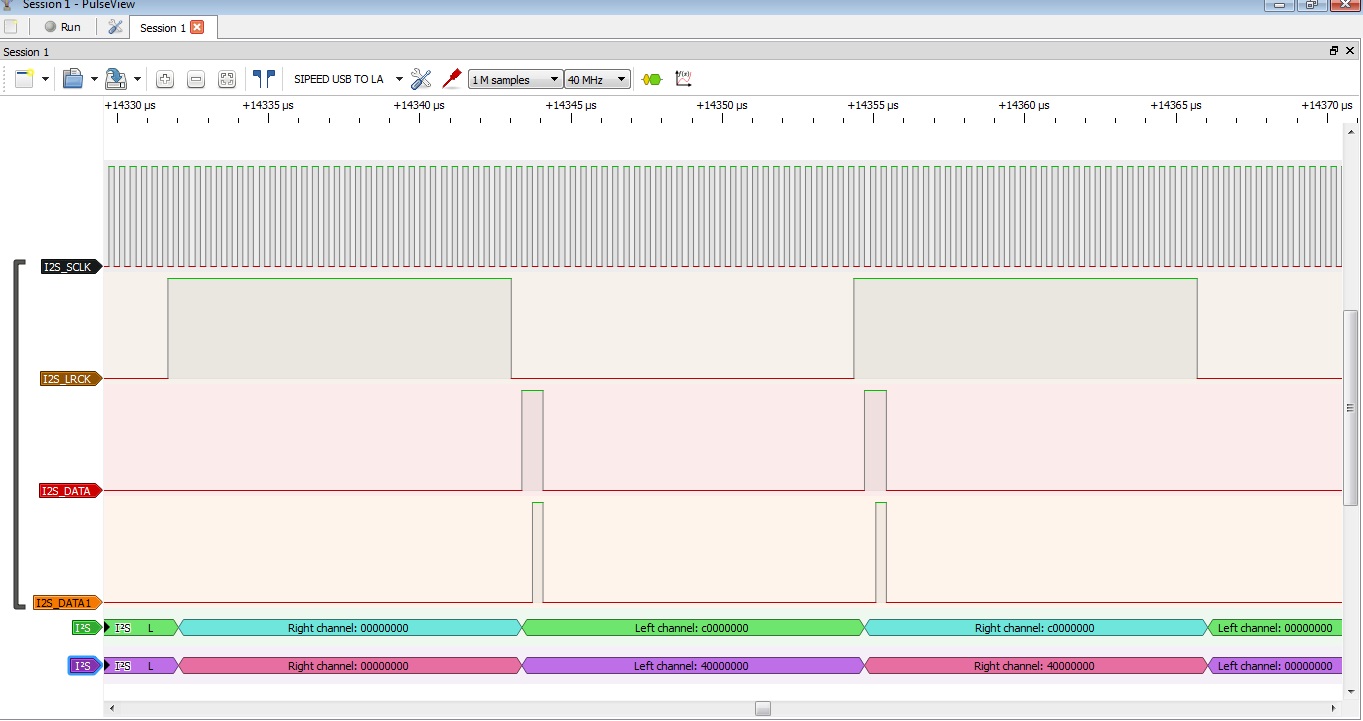The width and height of the screenshot is (1363, 721).
Task: Zoom out of the waveform
Action: point(196,79)
